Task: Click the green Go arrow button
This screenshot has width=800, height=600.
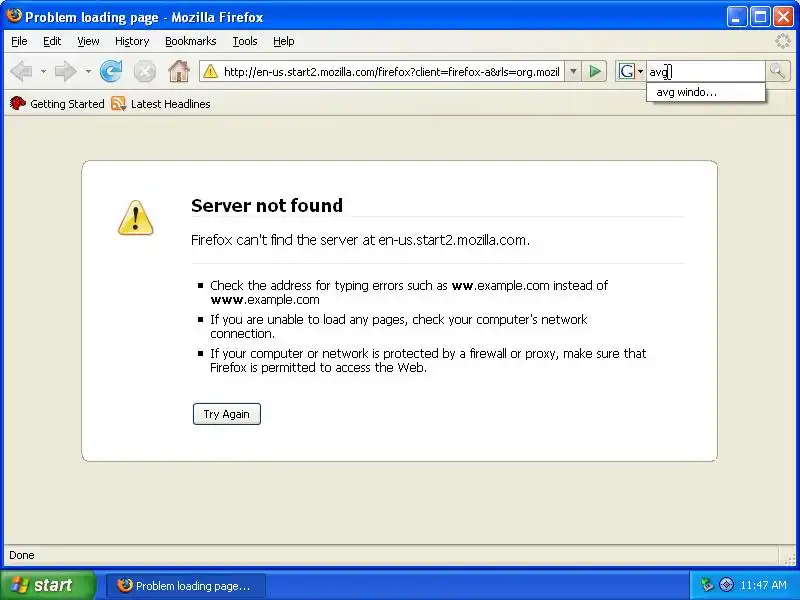Action: click(595, 71)
